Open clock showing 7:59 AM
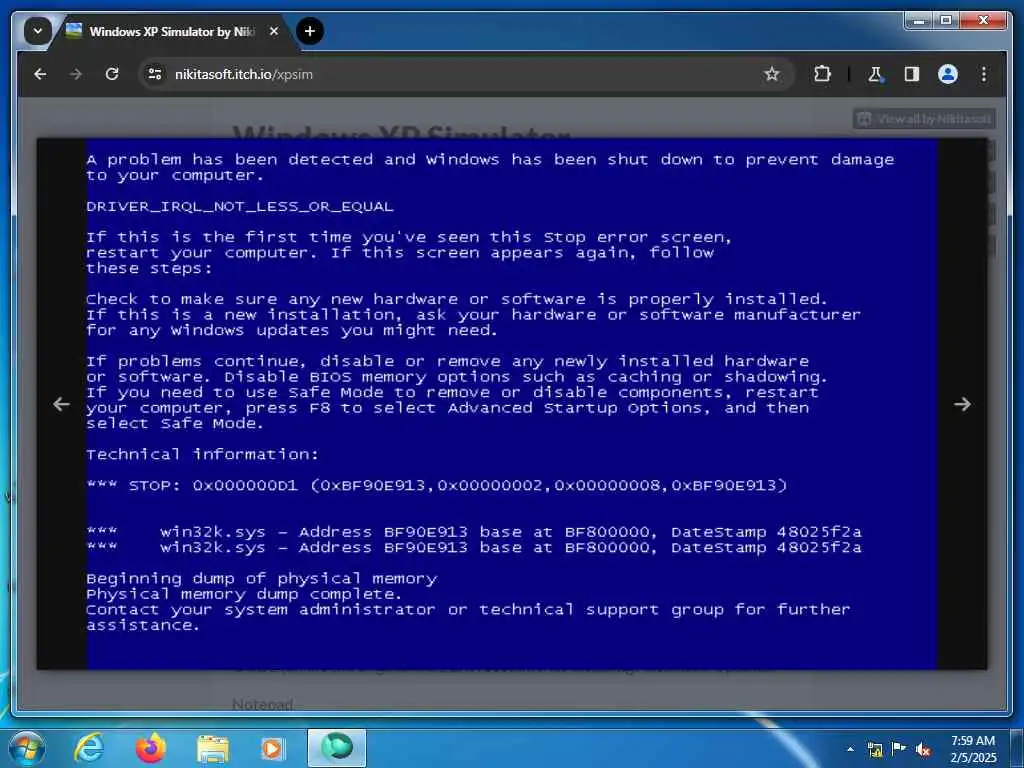 (x=972, y=748)
